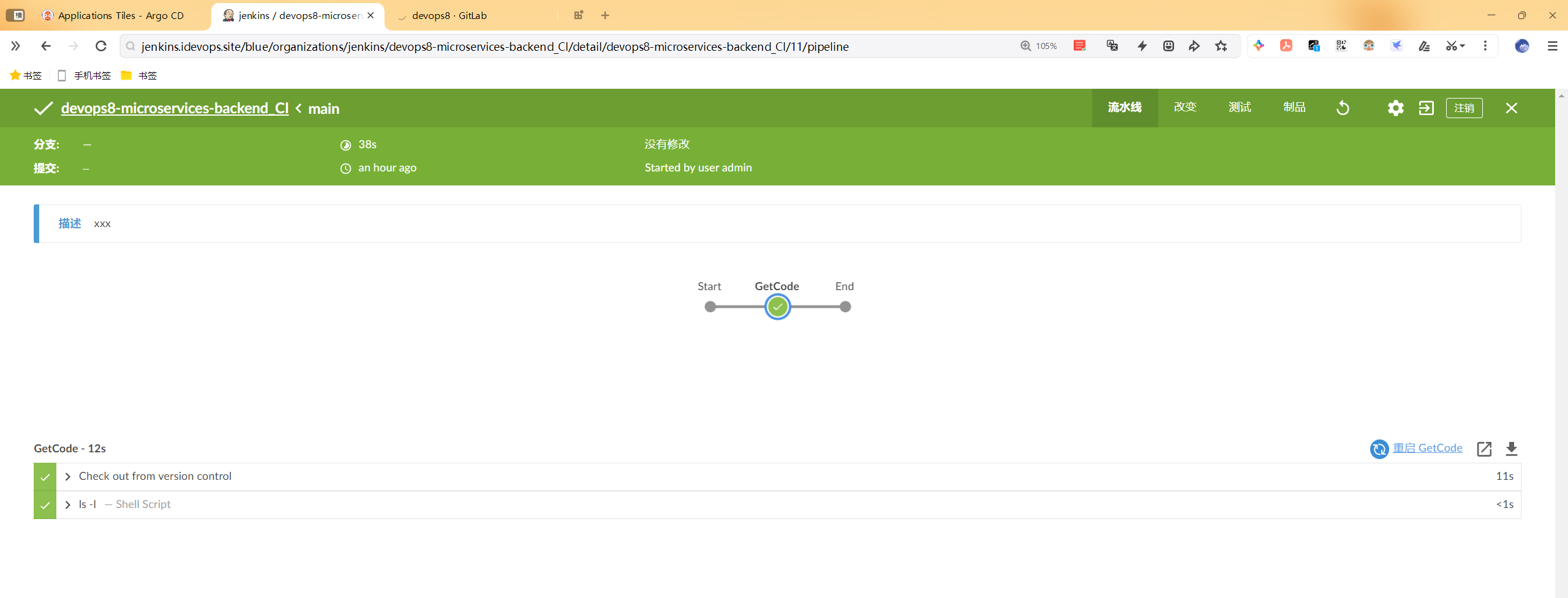Click the pen annotate extension icon
The image size is (1568, 598).
[1424, 46]
